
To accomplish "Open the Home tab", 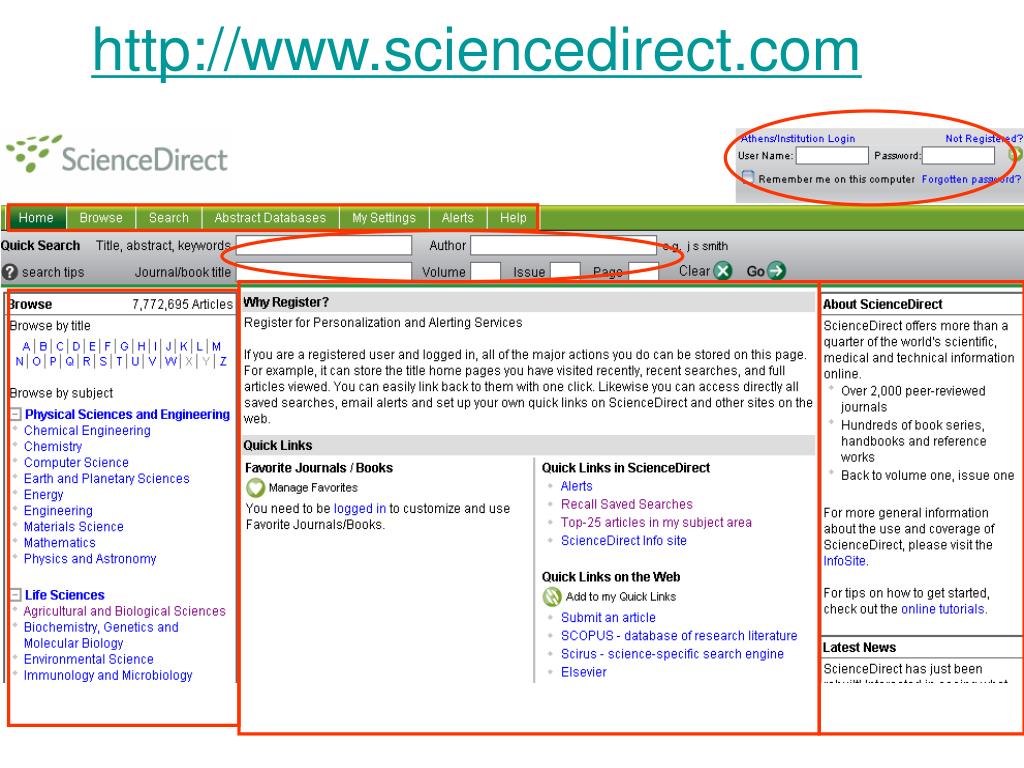I will point(36,217).
